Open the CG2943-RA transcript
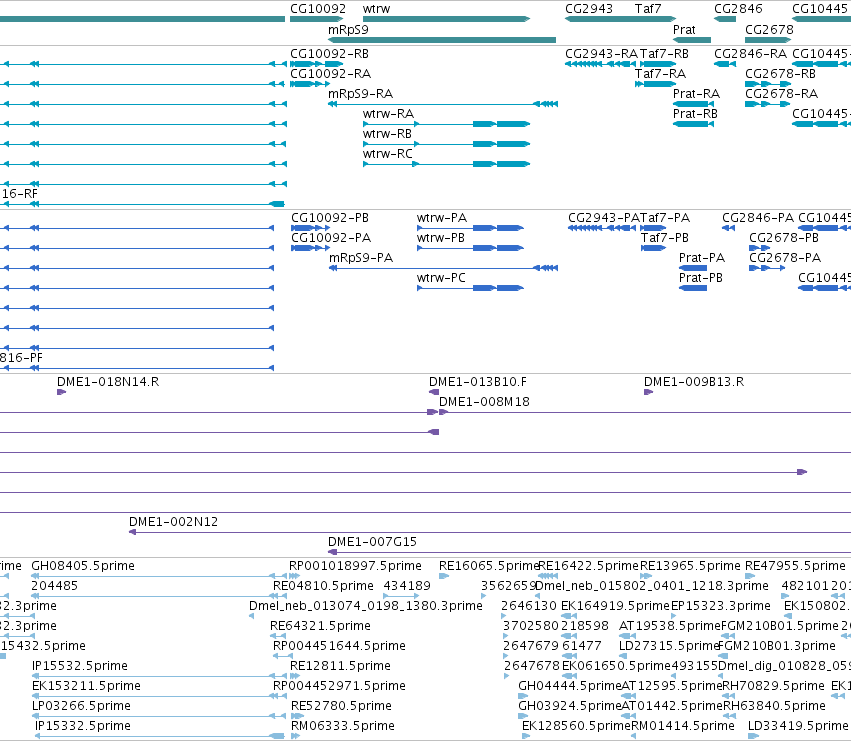The height and width of the screenshot is (741, 851). [x=600, y=64]
